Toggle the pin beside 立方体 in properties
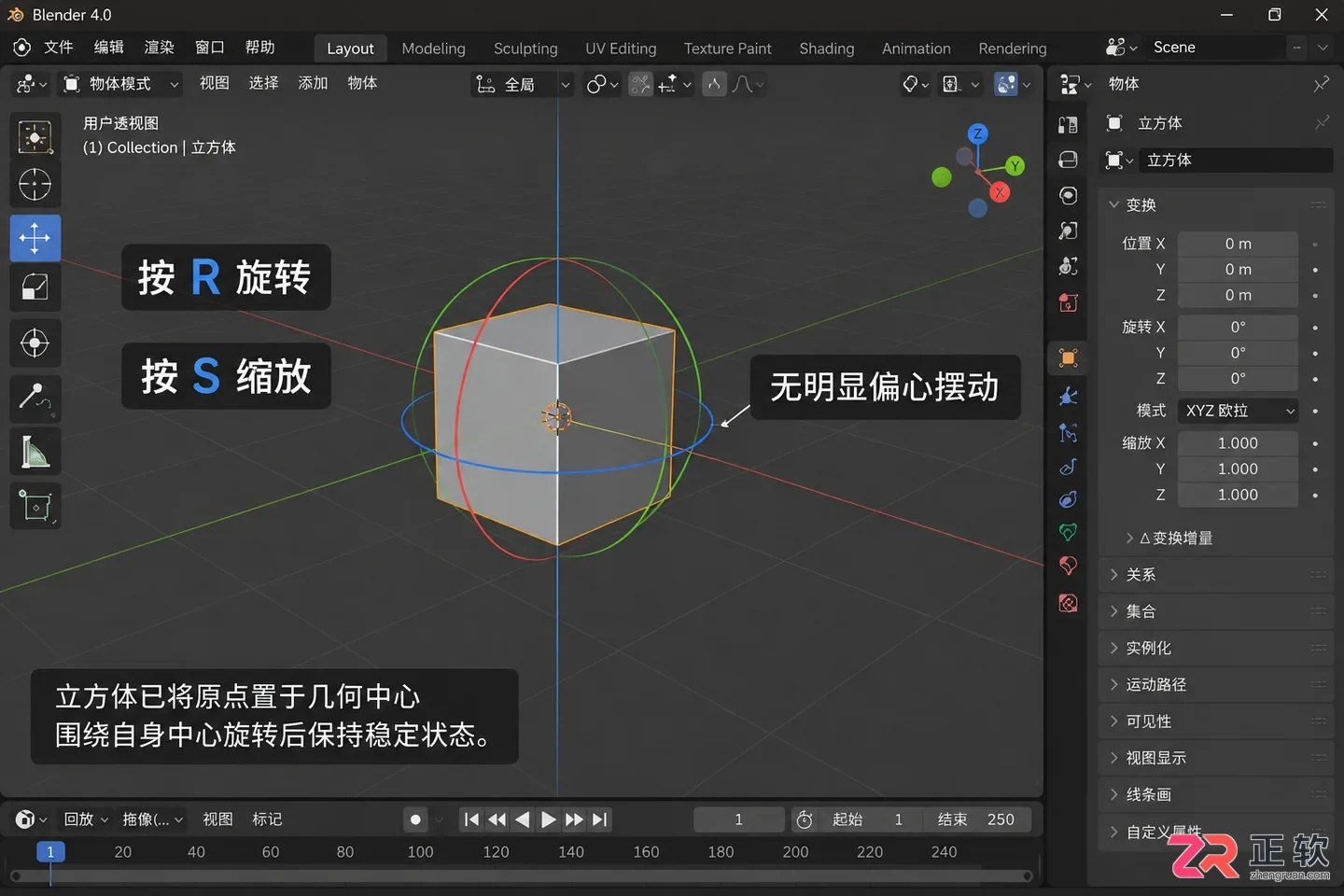Screen dimensions: 1344x896 tap(1322, 123)
